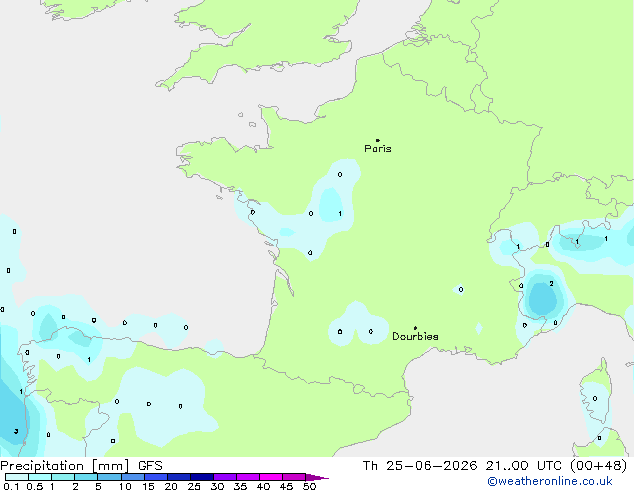
Task: Click the legend arrow tip above 50 mm
Action: point(317,477)
